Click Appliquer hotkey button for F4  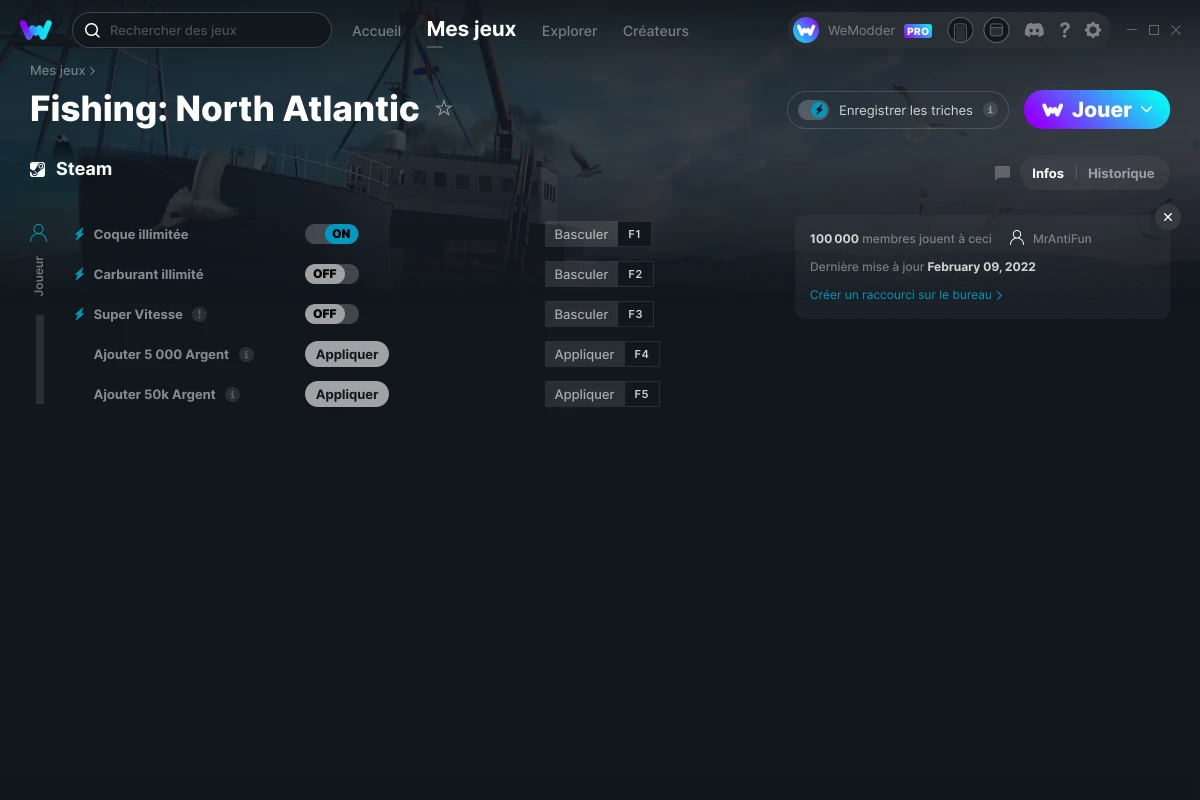[584, 354]
